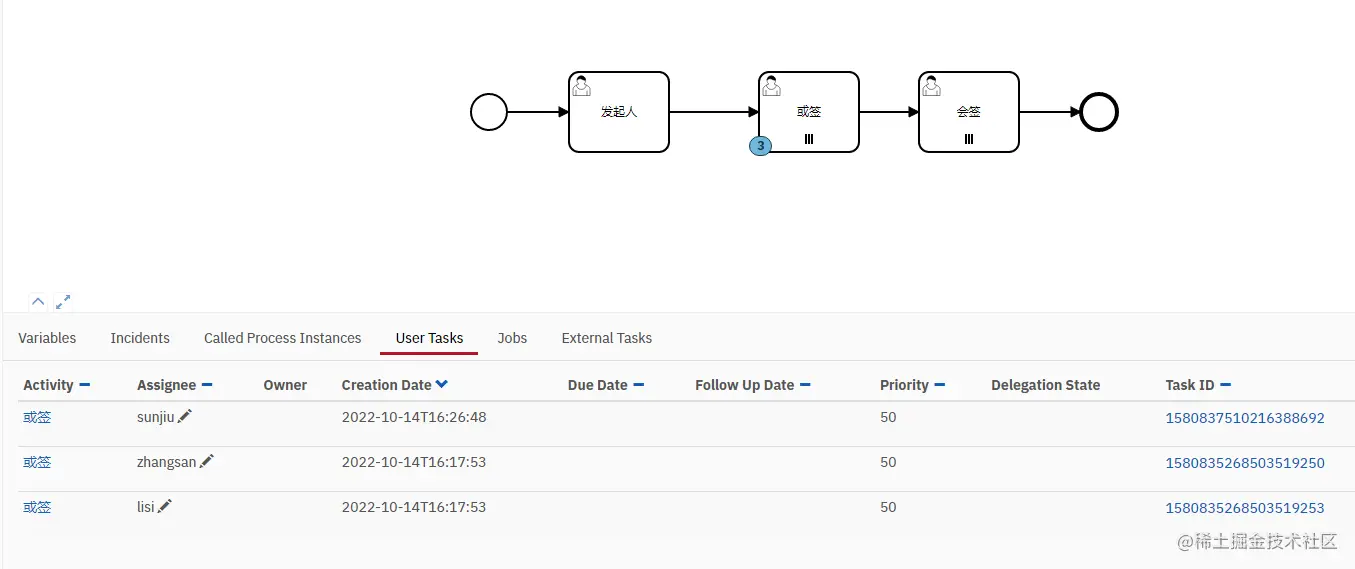The height and width of the screenshot is (569, 1355).
Task: Maximize the diagram using expand arrows icon
Action: click(63, 301)
